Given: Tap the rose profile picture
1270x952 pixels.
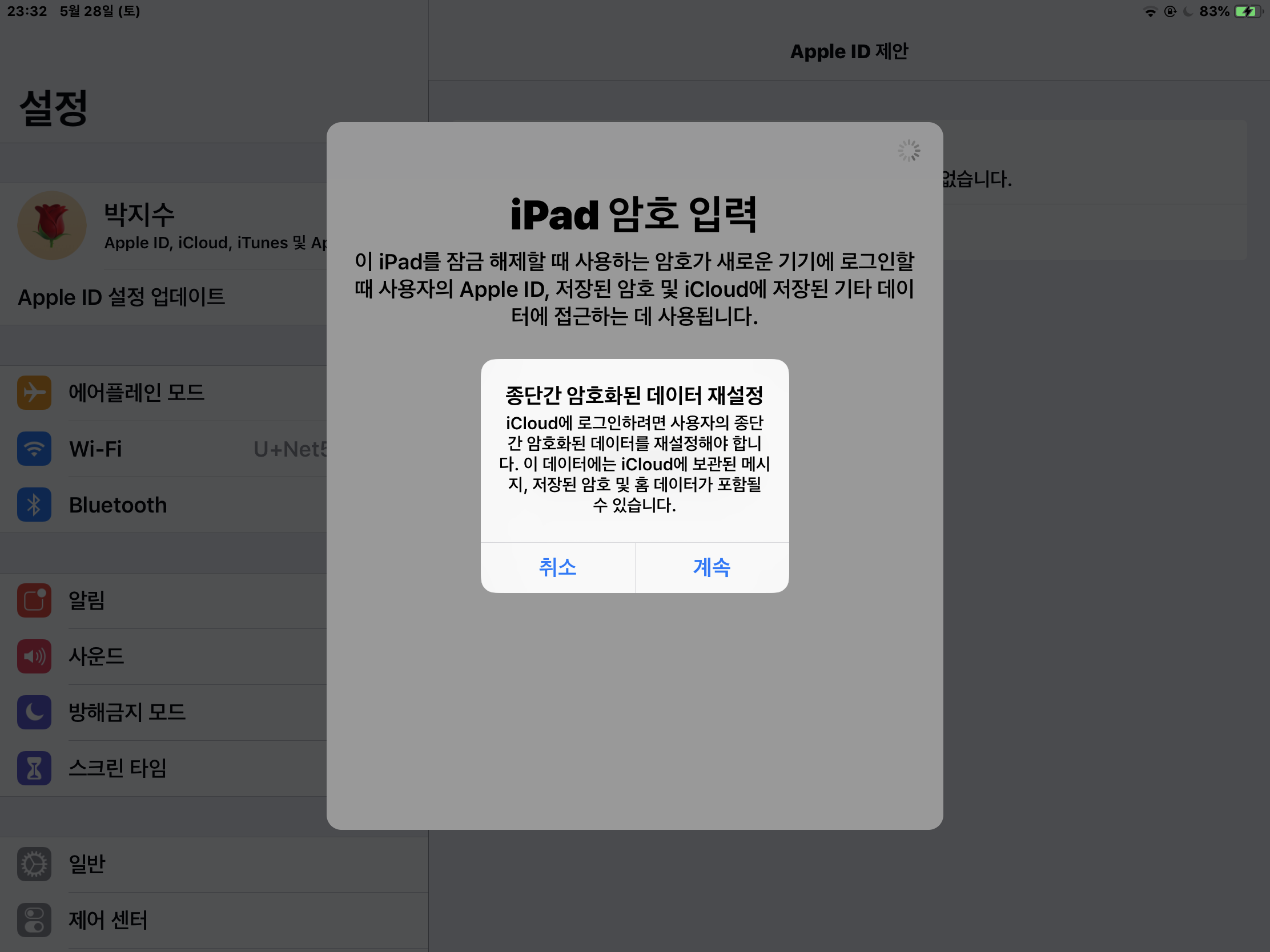Looking at the screenshot, I should click(51, 225).
